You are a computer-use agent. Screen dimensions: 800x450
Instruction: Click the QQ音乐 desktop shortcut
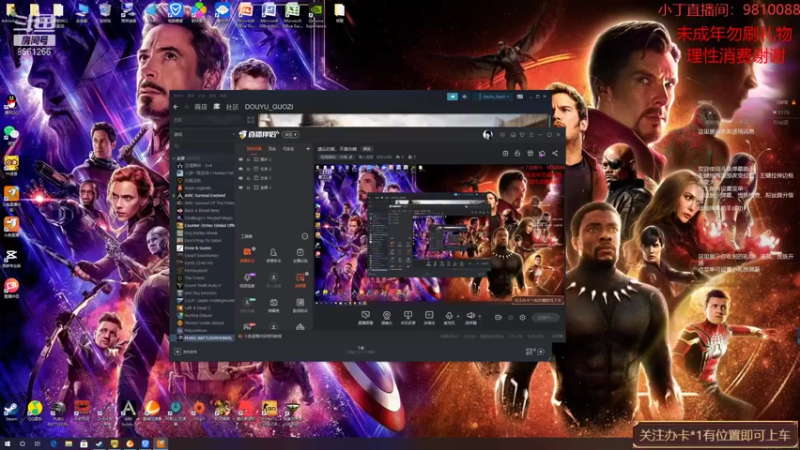(35, 410)
